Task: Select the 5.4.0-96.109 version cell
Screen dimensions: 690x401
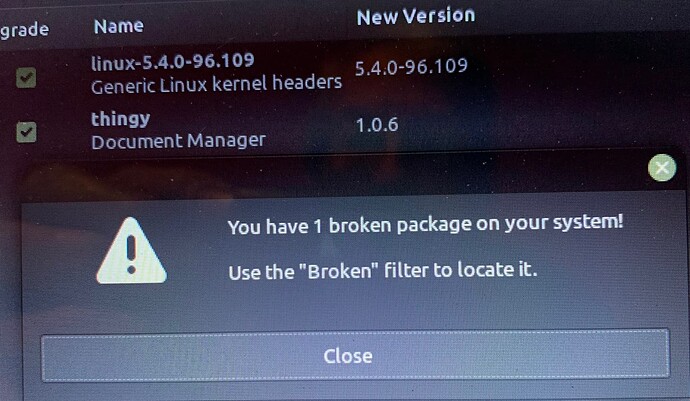Action: point(411,67)
